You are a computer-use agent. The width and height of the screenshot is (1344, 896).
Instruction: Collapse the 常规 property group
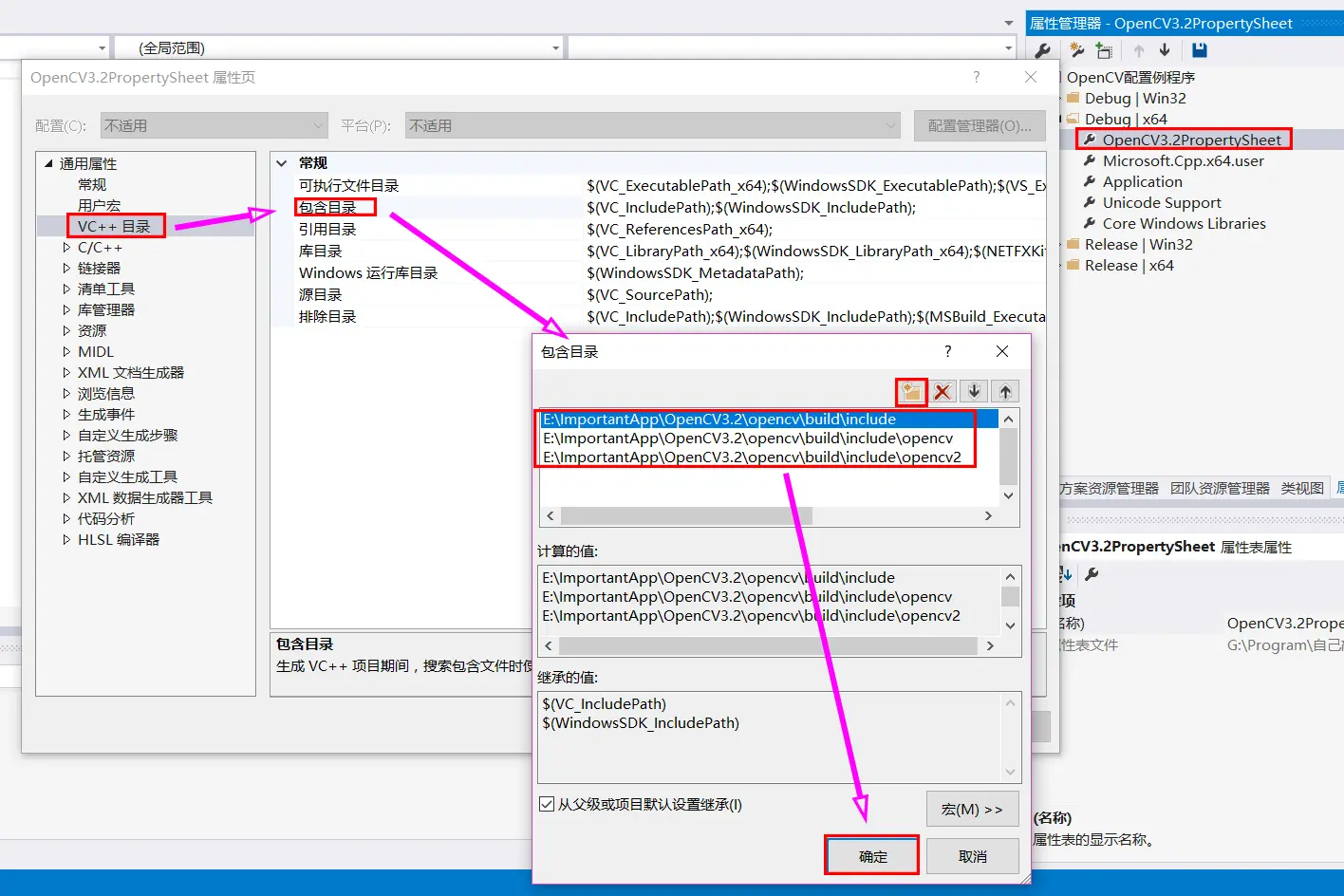(x=282, y=163)
